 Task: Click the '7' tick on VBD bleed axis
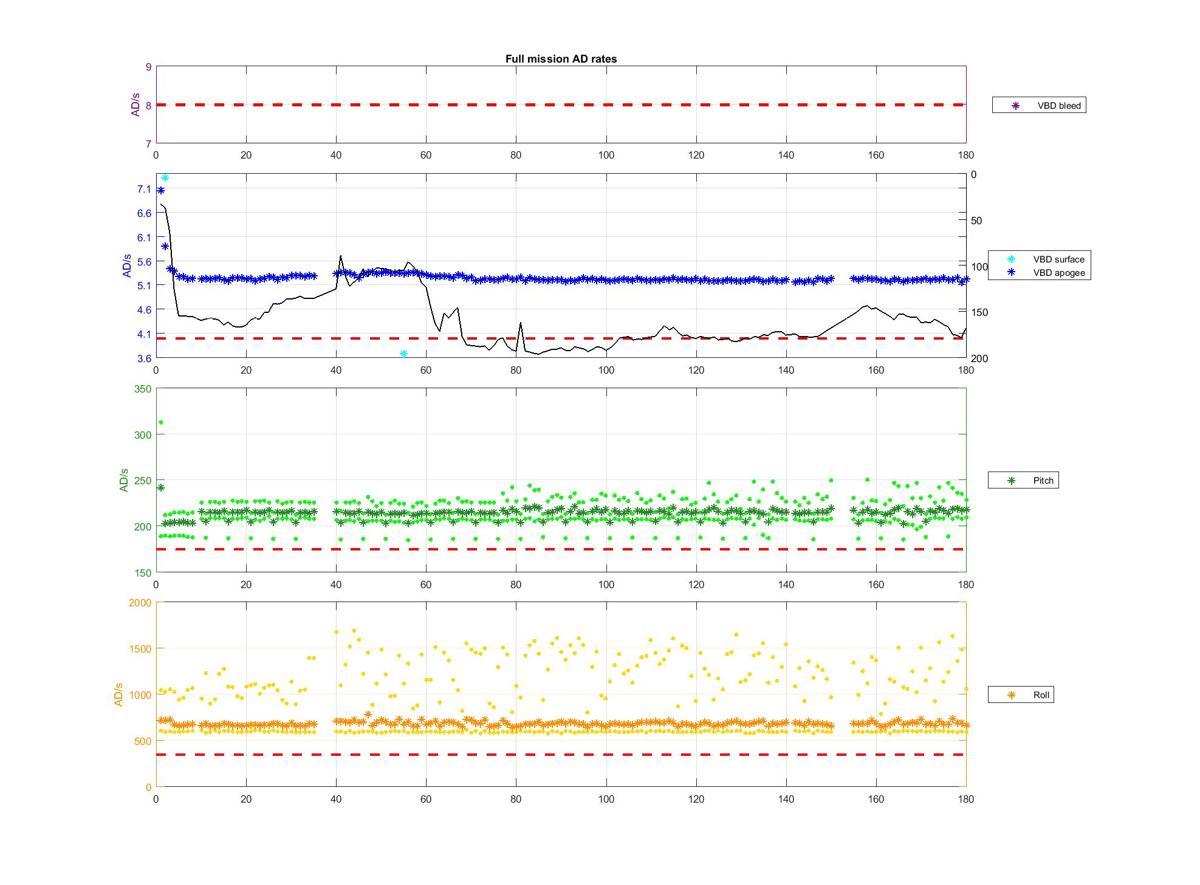tap(148, 144)
